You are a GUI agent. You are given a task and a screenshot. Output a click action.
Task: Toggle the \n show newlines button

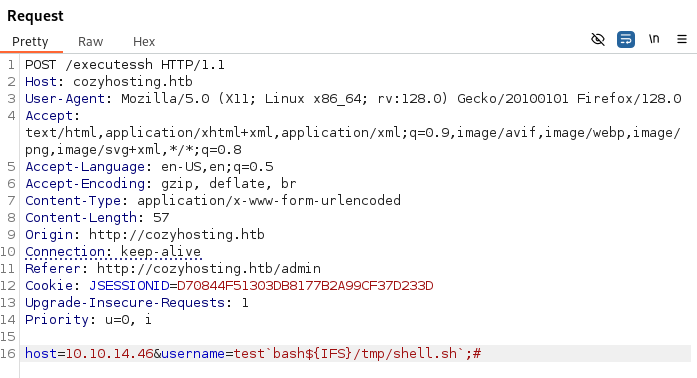653,39
